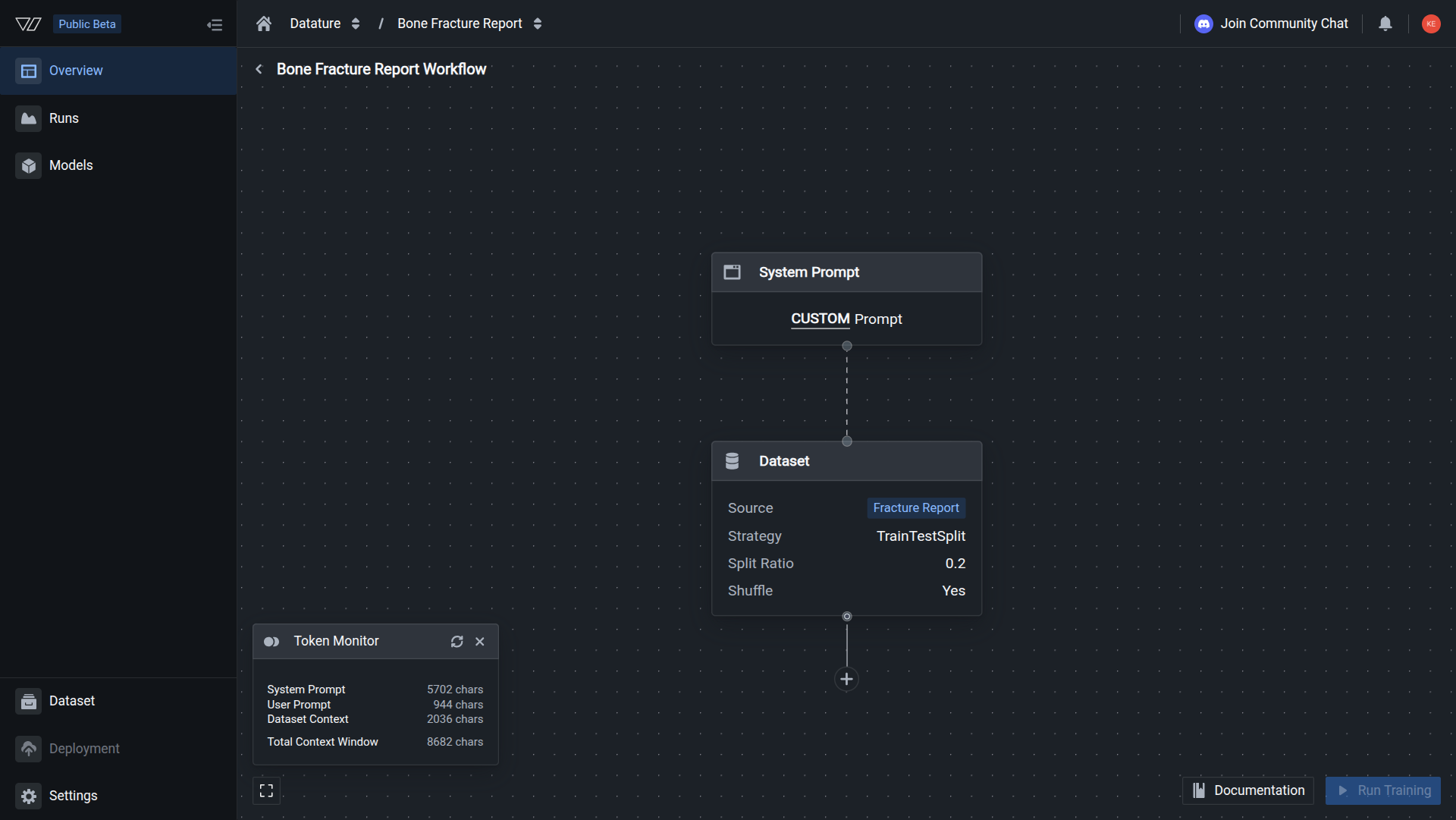Image resolution: width=1456 pixels, height=820 pixels.
Task: Click the Public Beta badge
Action: coord(86,24)
